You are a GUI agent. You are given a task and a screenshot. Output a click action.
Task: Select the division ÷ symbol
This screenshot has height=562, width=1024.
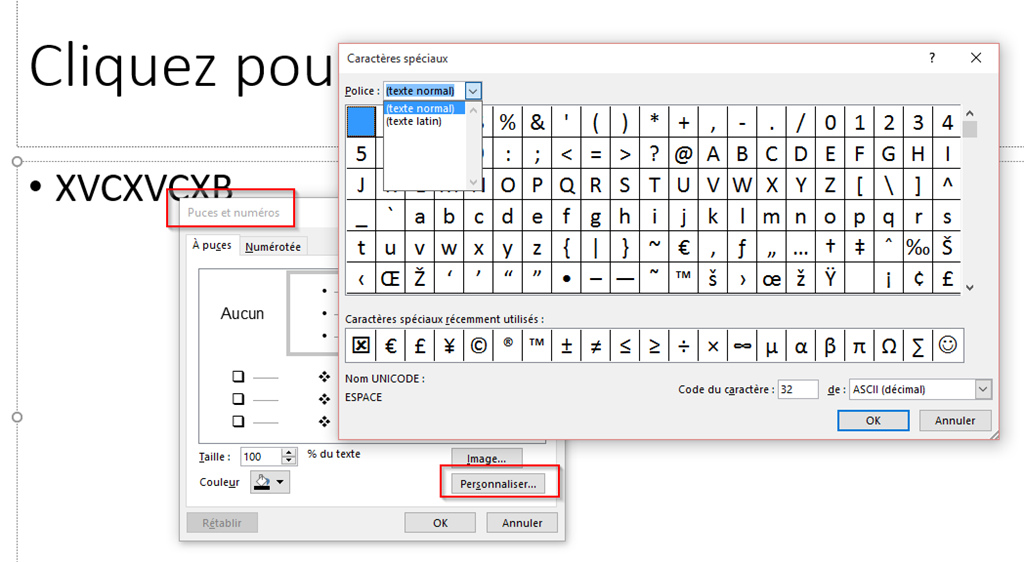click(684, 345)
